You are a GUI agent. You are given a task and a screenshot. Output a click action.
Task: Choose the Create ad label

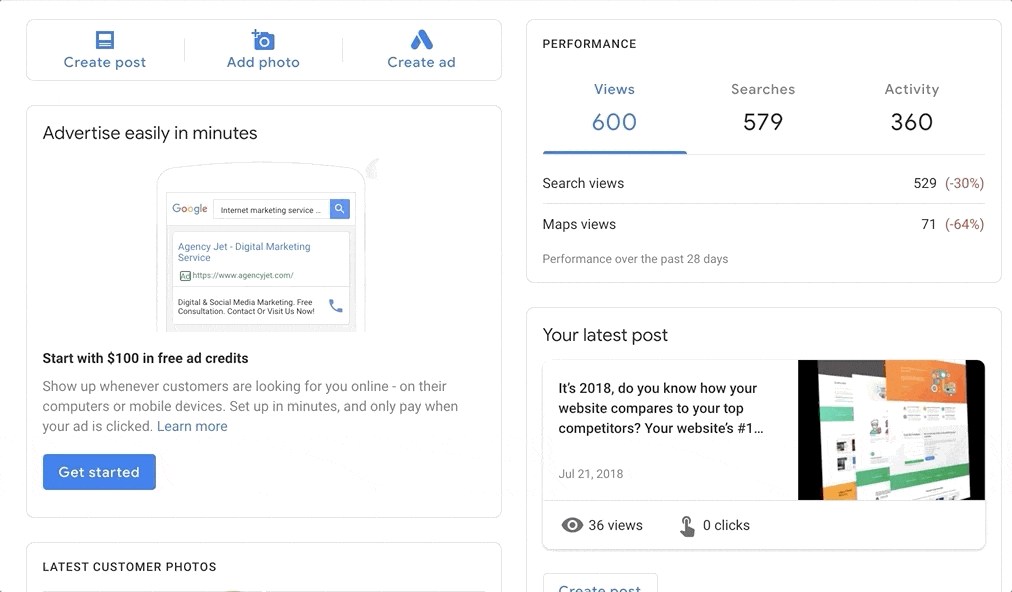point(421,63)
